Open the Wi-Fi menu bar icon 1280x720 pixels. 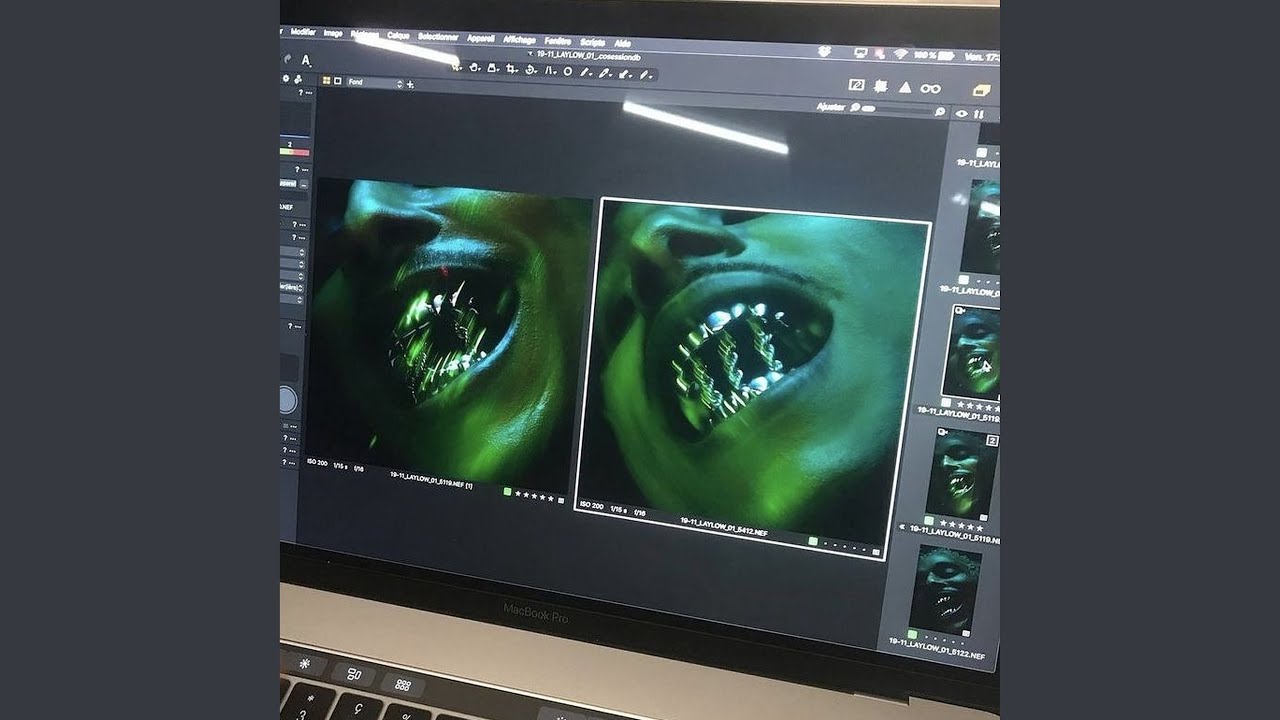click(x=900, y=54)
